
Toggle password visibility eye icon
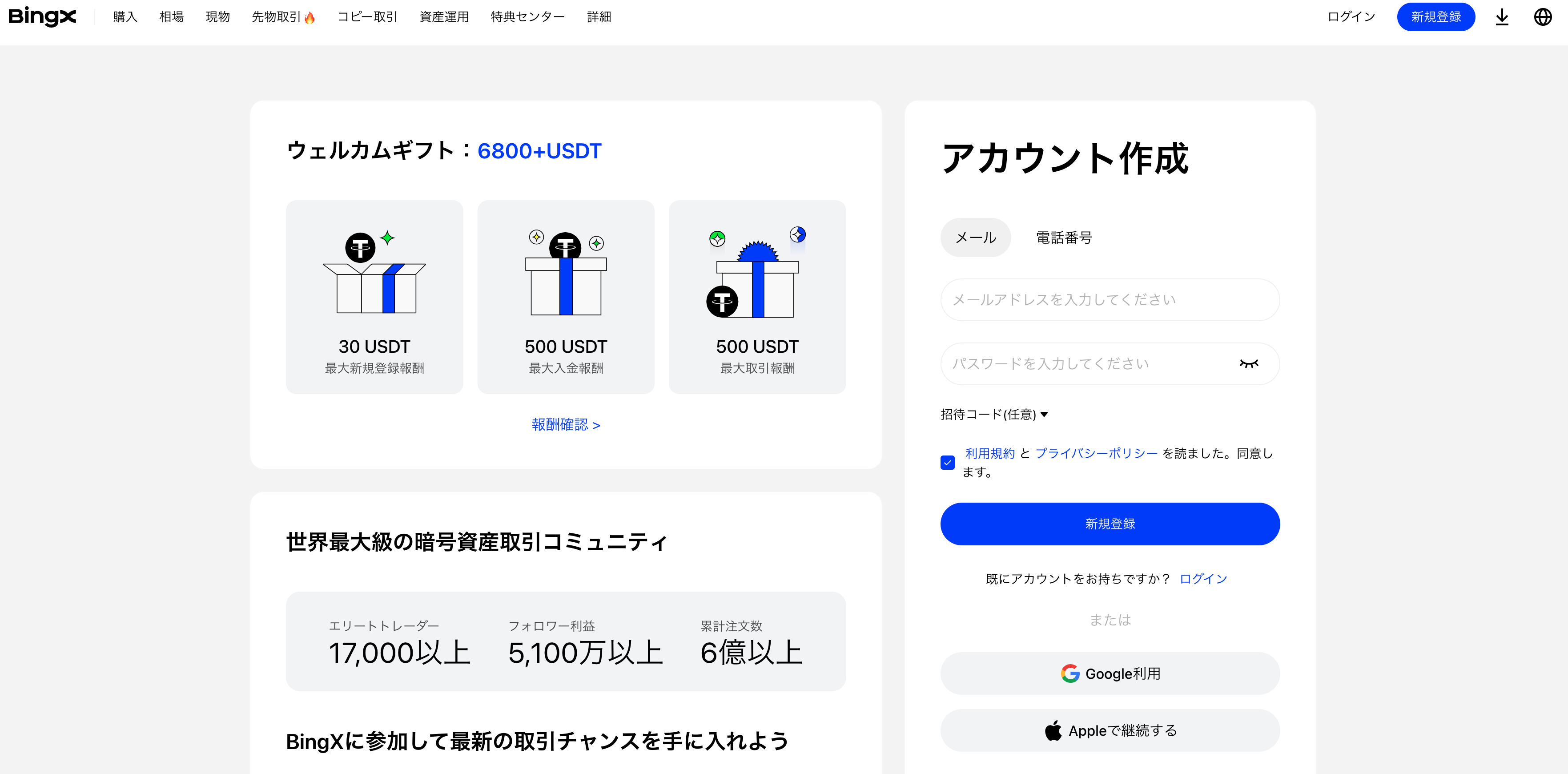click(1248, 363)
